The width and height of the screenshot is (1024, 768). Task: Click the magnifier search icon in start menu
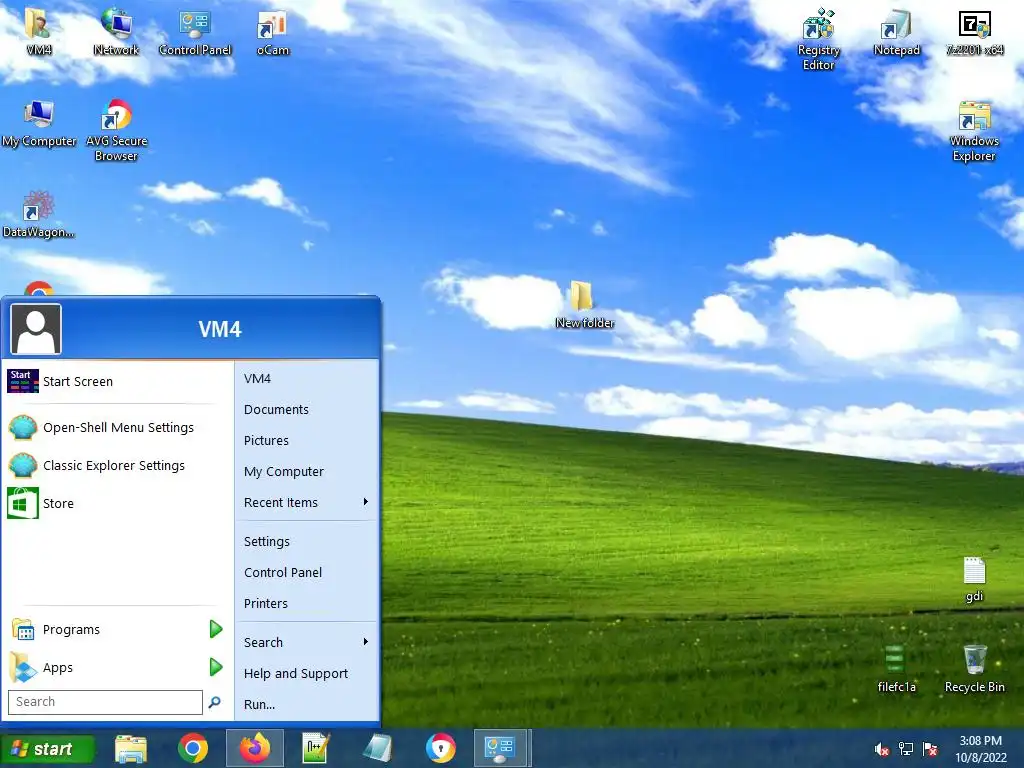coord(214,702)
